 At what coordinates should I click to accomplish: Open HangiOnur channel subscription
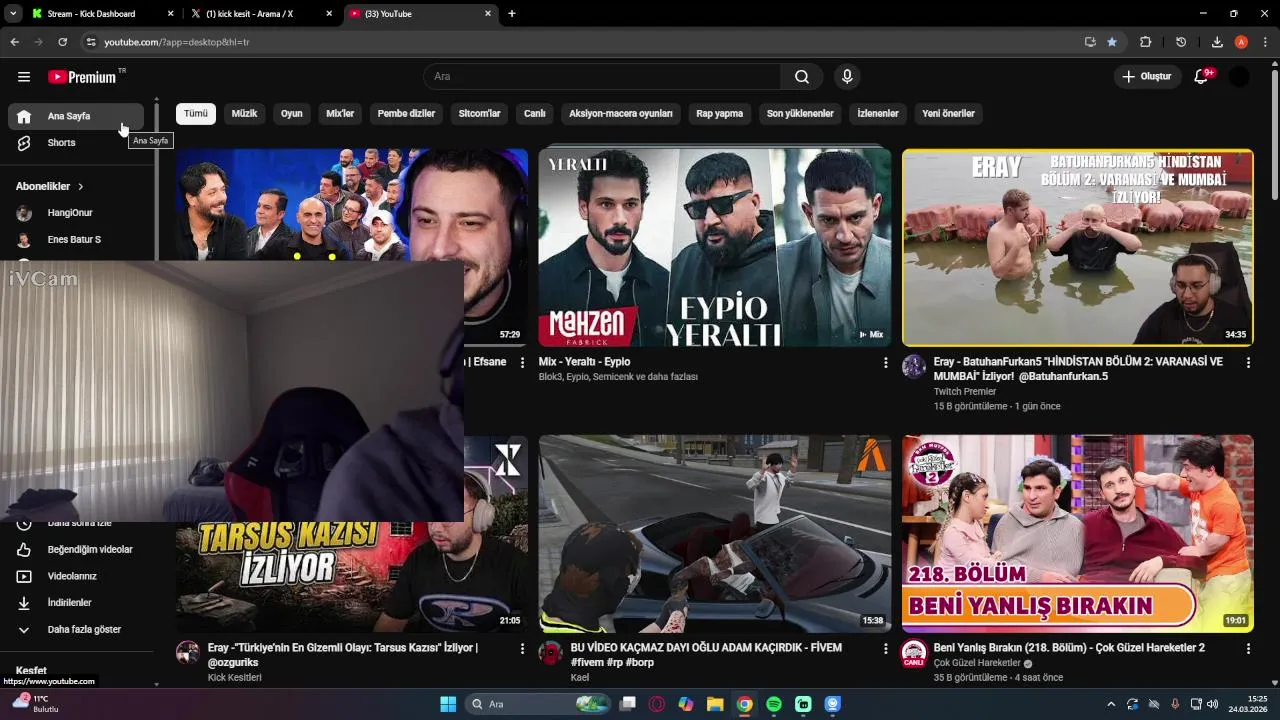(x=76, y=213)
